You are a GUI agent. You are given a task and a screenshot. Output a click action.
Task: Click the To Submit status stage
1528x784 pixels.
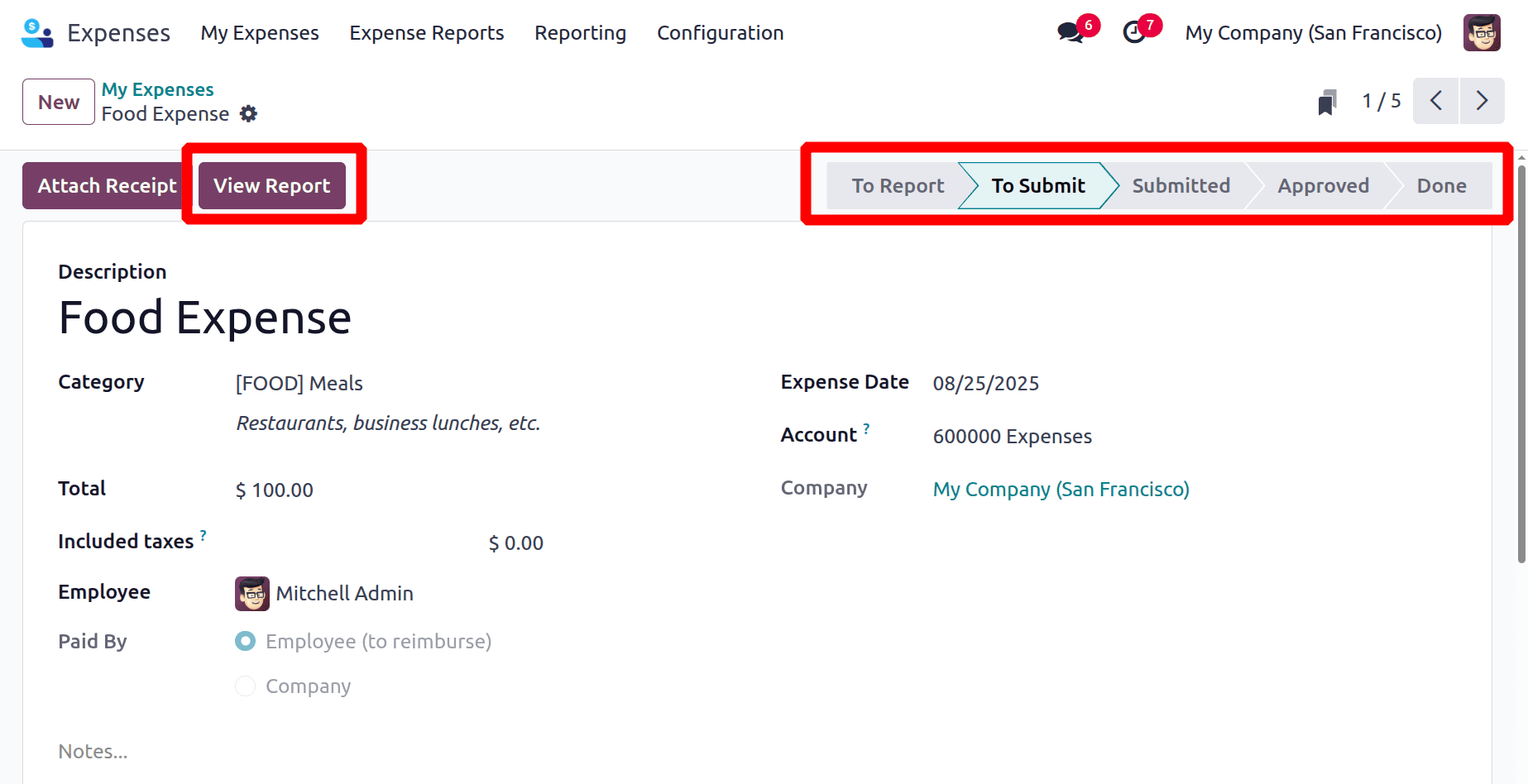(x=1037, y=186)
